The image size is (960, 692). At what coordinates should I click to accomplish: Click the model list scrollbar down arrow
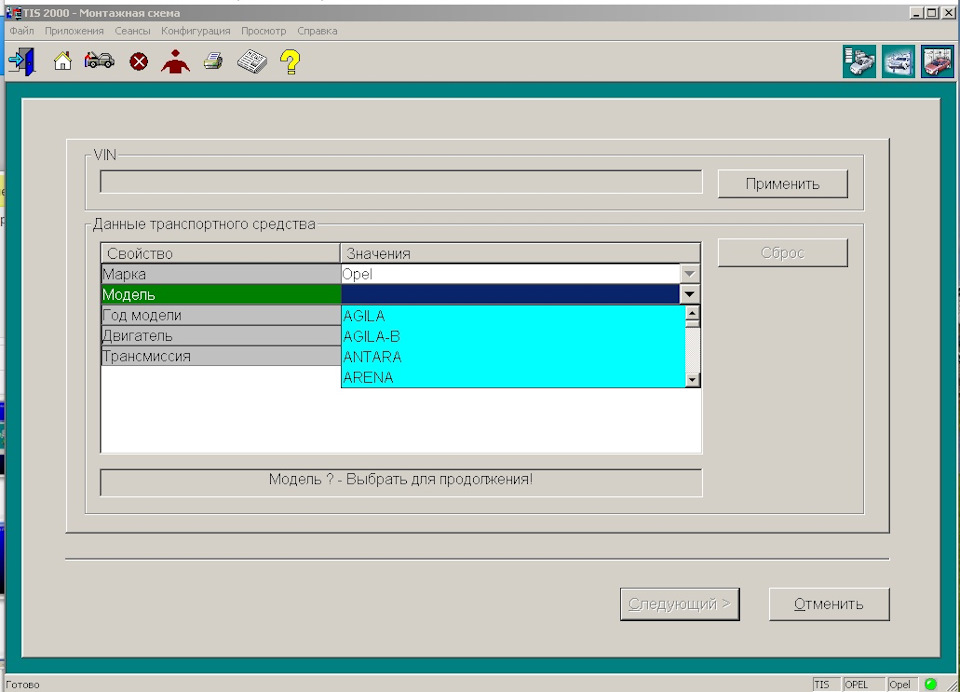click(x=692, y=380)
